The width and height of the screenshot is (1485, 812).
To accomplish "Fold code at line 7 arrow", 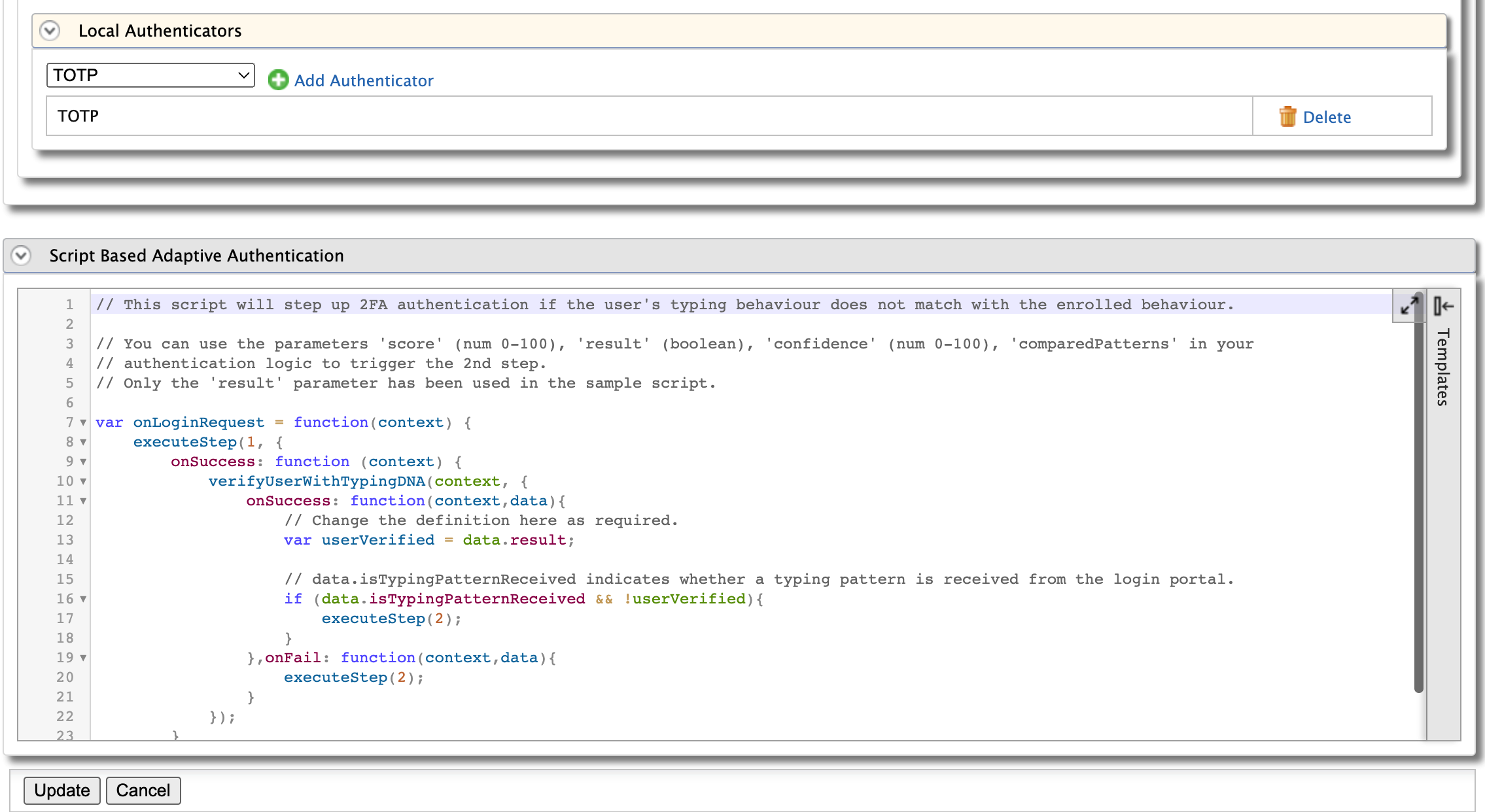I will pos(83,423).
